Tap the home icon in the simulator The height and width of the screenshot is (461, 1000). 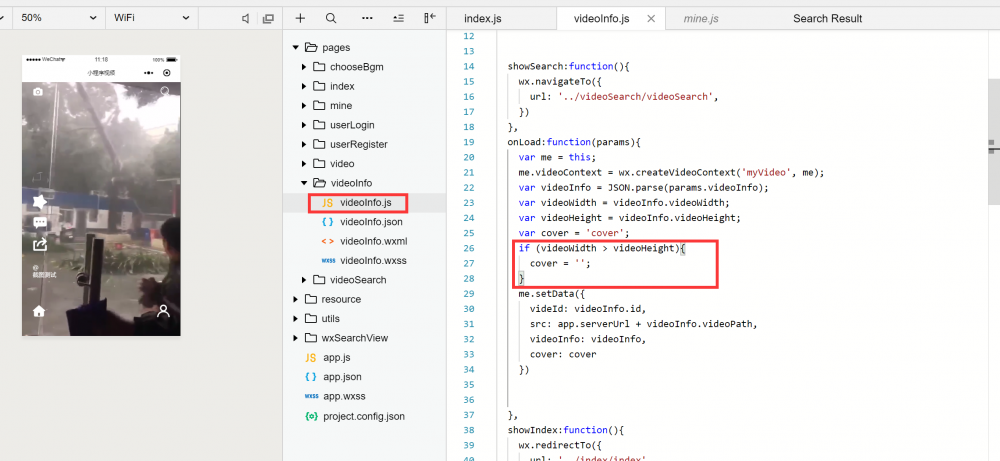pos(39,311)
